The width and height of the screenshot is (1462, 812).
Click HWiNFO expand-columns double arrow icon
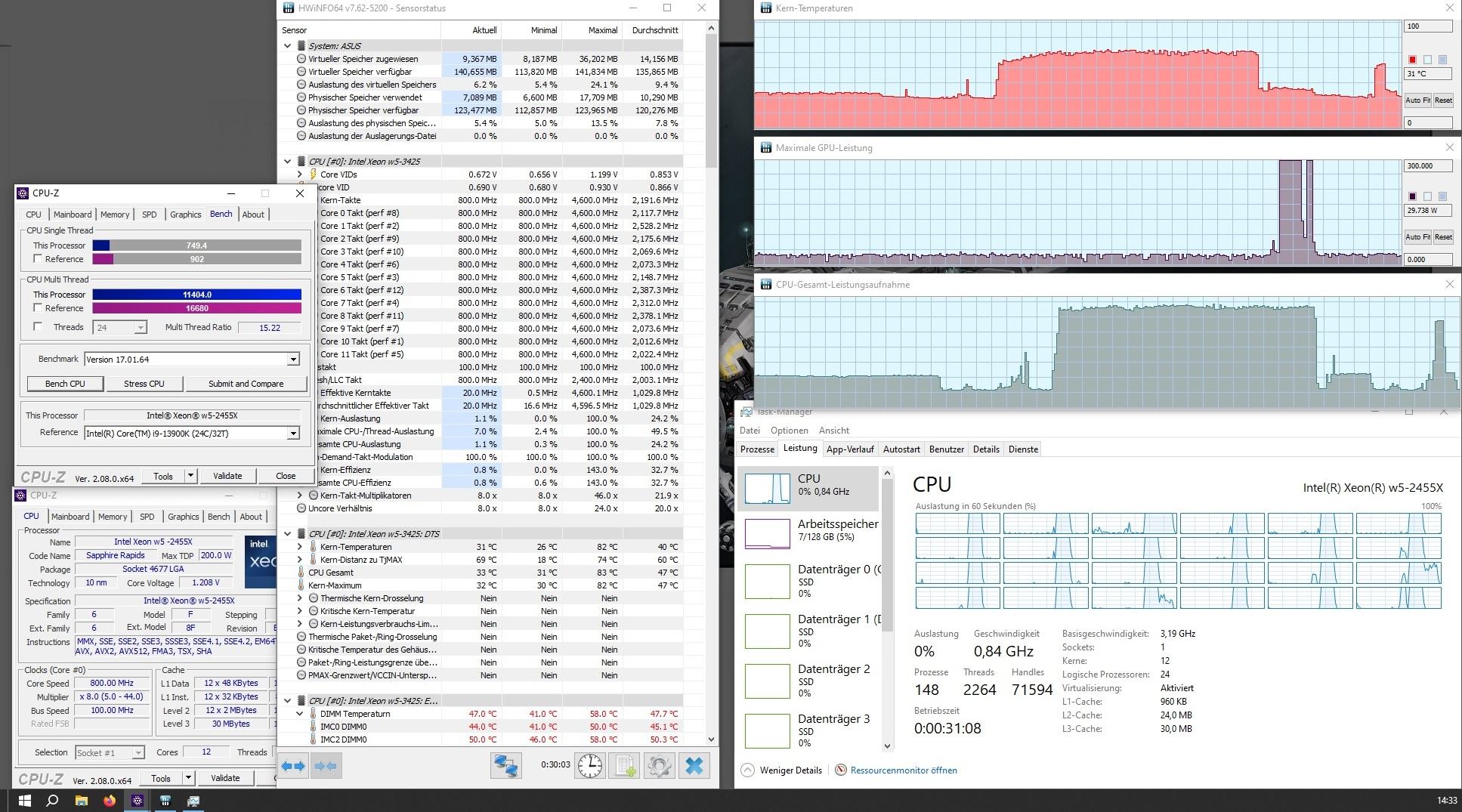tap(293, 766)
